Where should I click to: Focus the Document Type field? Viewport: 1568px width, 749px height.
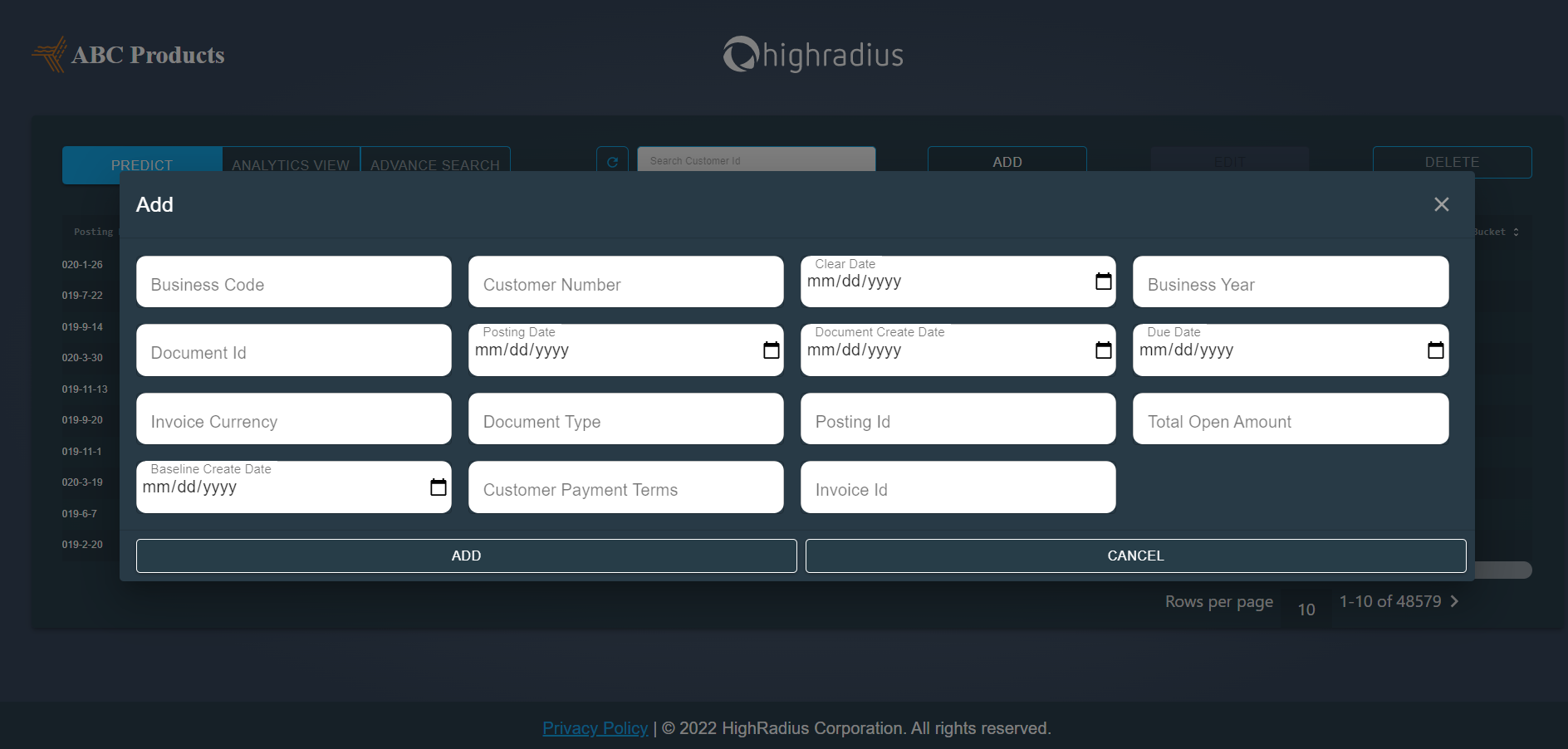[625, 419]
